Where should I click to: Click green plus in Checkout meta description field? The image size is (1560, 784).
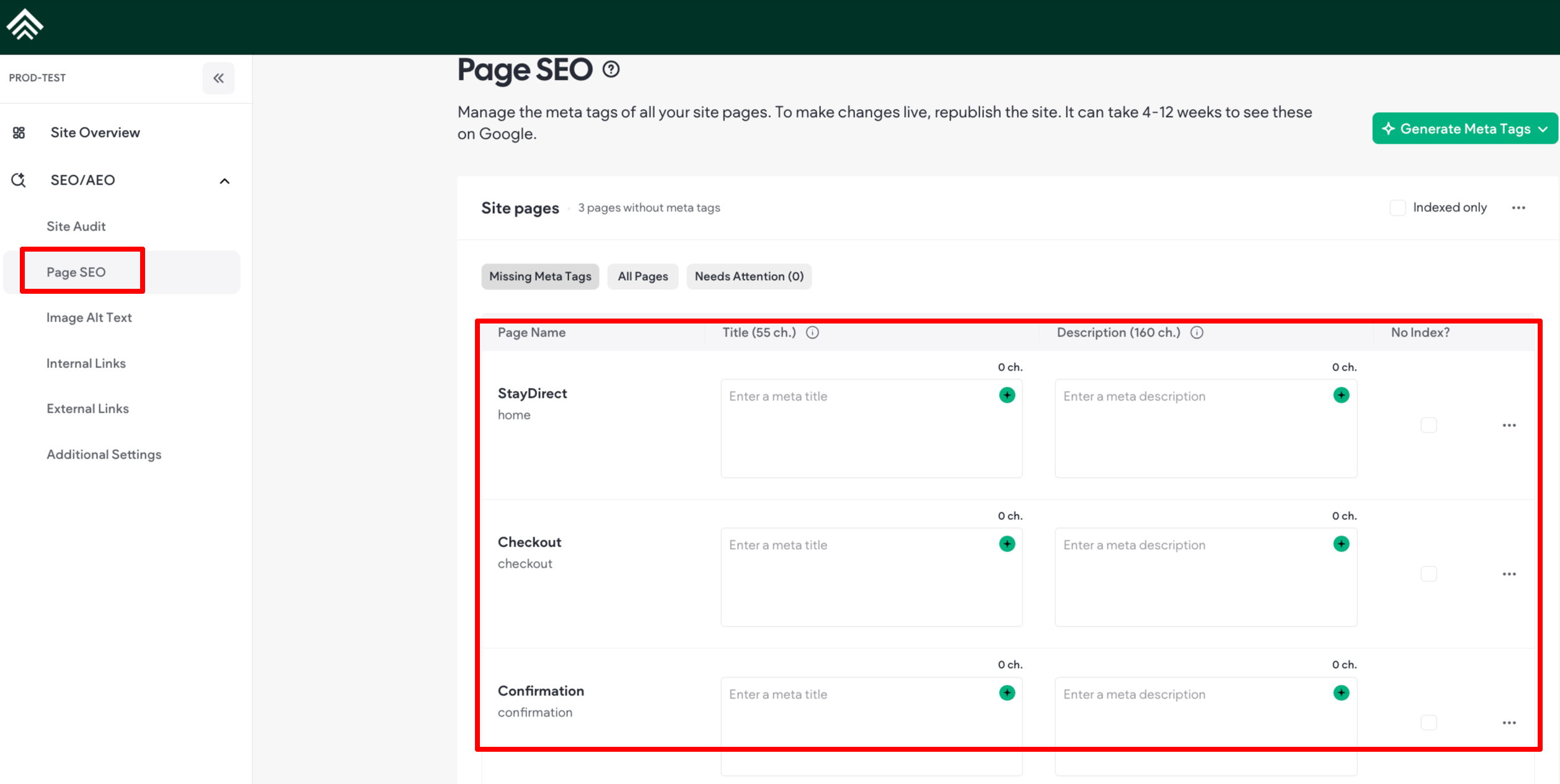pyautogui.click(x=1341, y=544)
